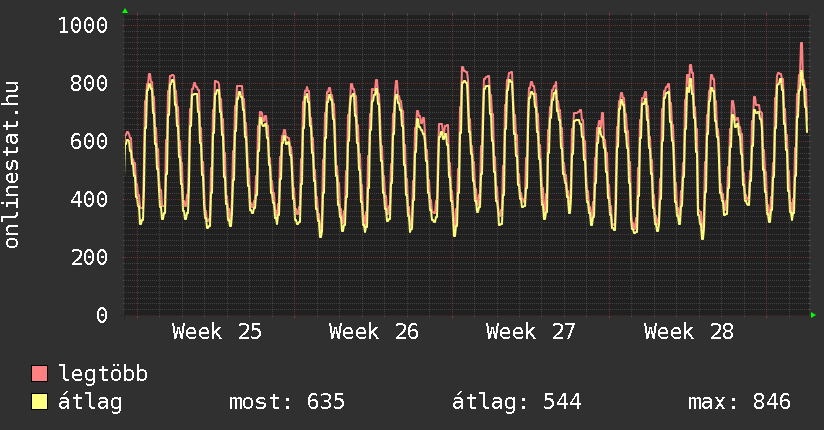Select the legtöbb legend label
This screenshot has height=430, width=824.
103,374
